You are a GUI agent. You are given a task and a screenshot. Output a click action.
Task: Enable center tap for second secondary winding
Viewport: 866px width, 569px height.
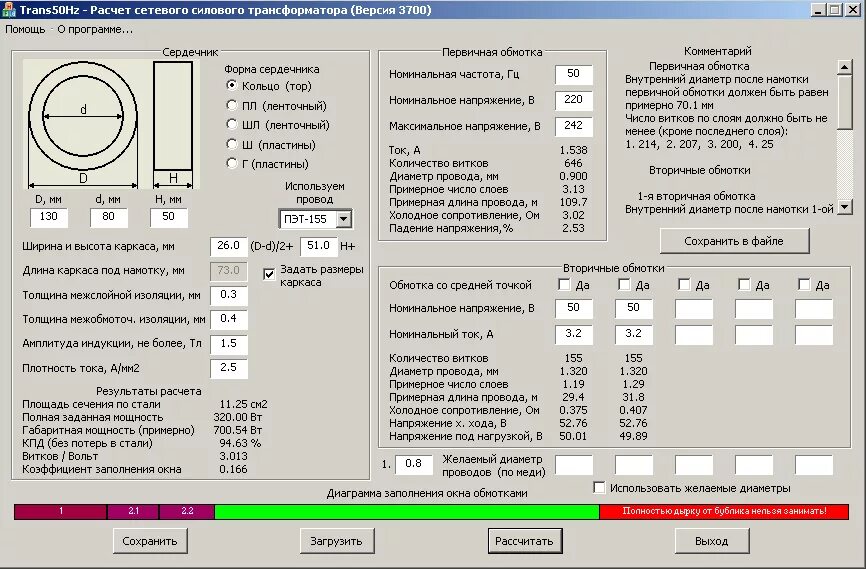[624, 284]
